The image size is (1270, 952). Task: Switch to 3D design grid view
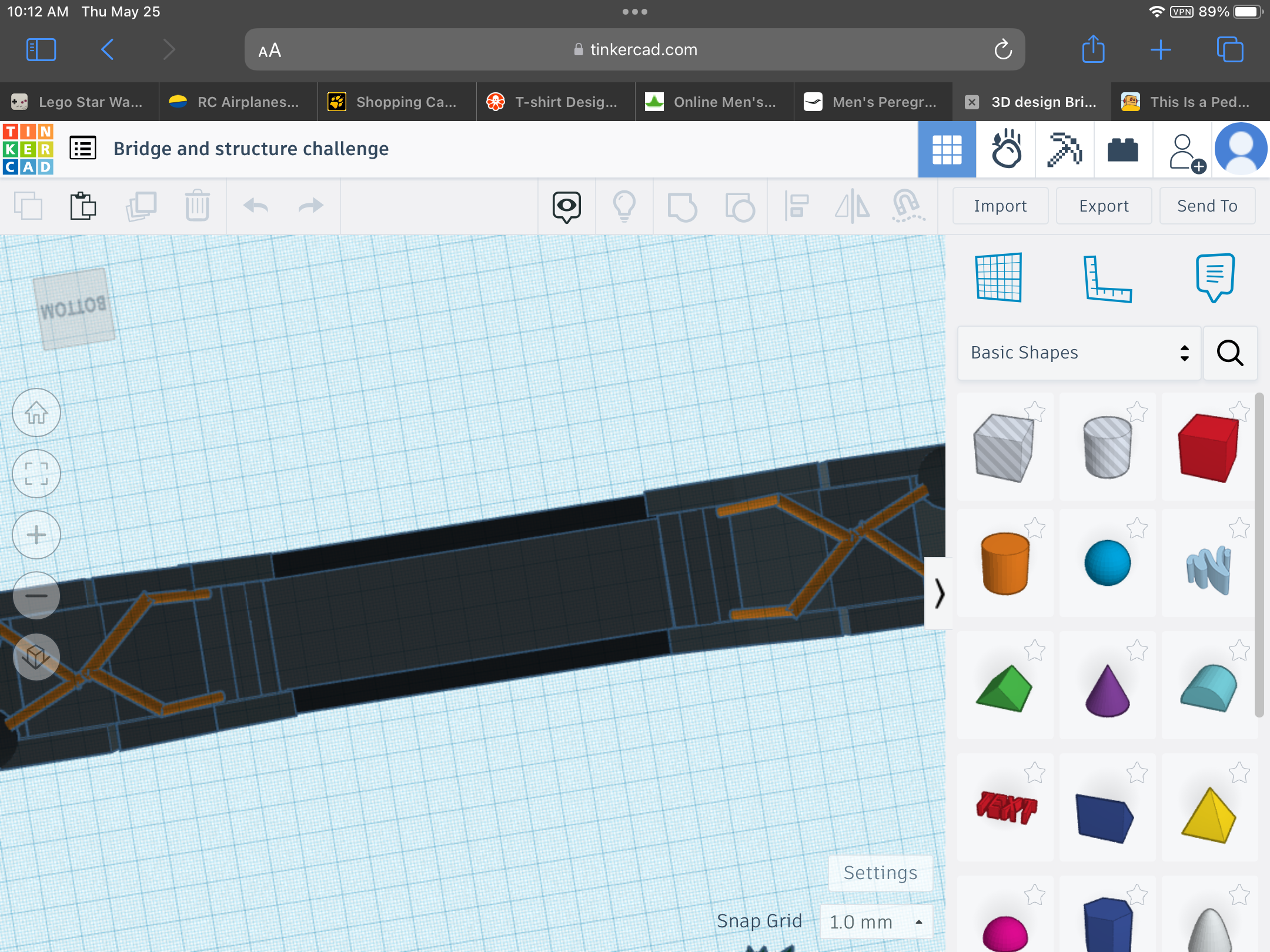947,149
